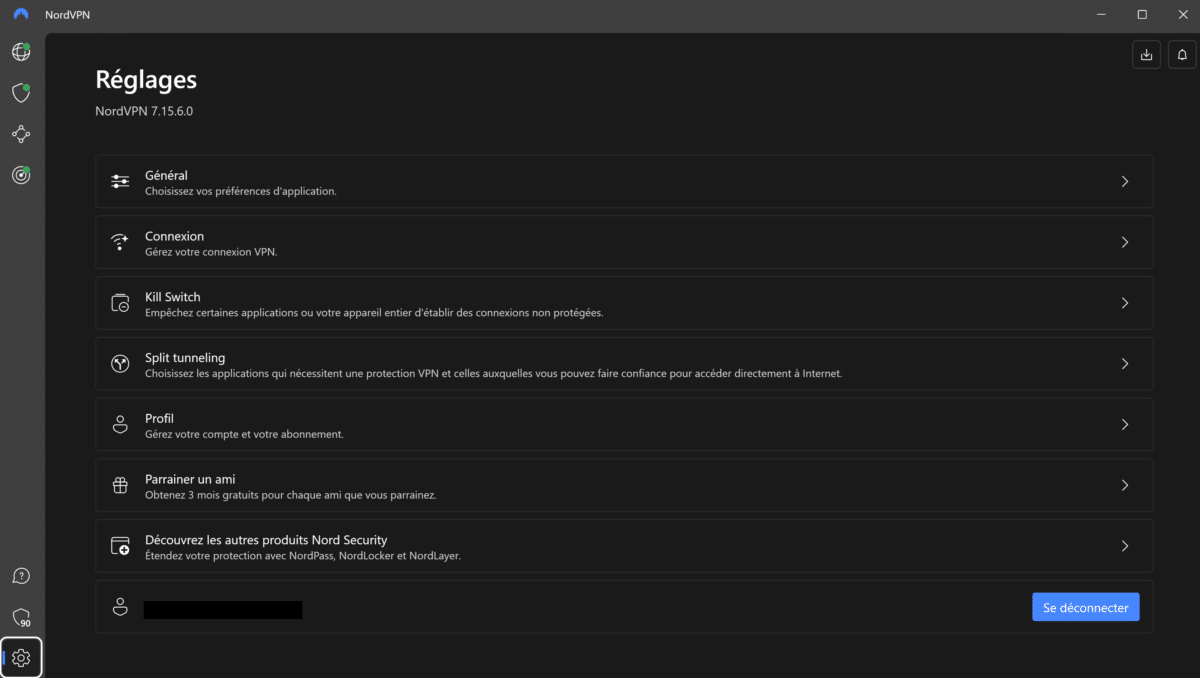Click 'Choisissez vos préférences d'application.' text
This screenshot has height=678, width=1200.
pyautogui.click(x=240, y=191)
